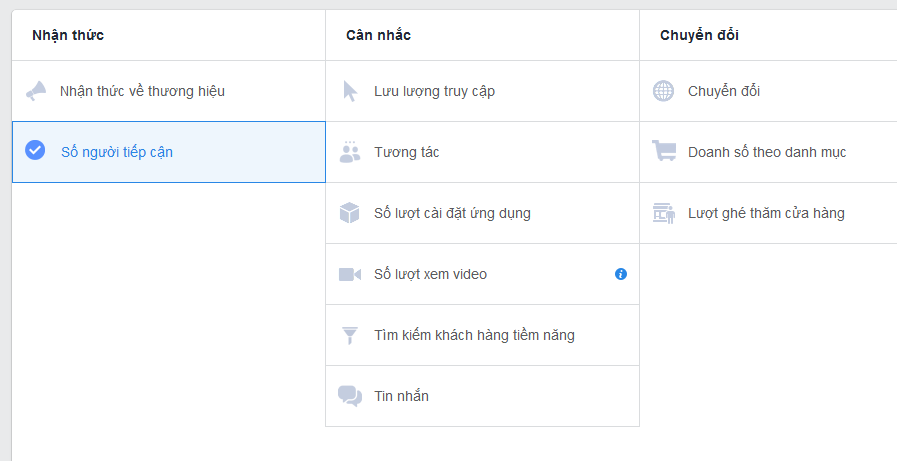Select the Số người tiếp cận objective
This screenshot has height=461, width=897.
point(169,152)
